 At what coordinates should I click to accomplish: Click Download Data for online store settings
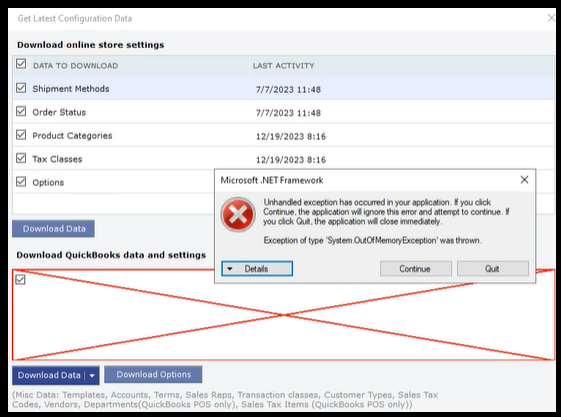pyautogui.click(x=53, y=229)
